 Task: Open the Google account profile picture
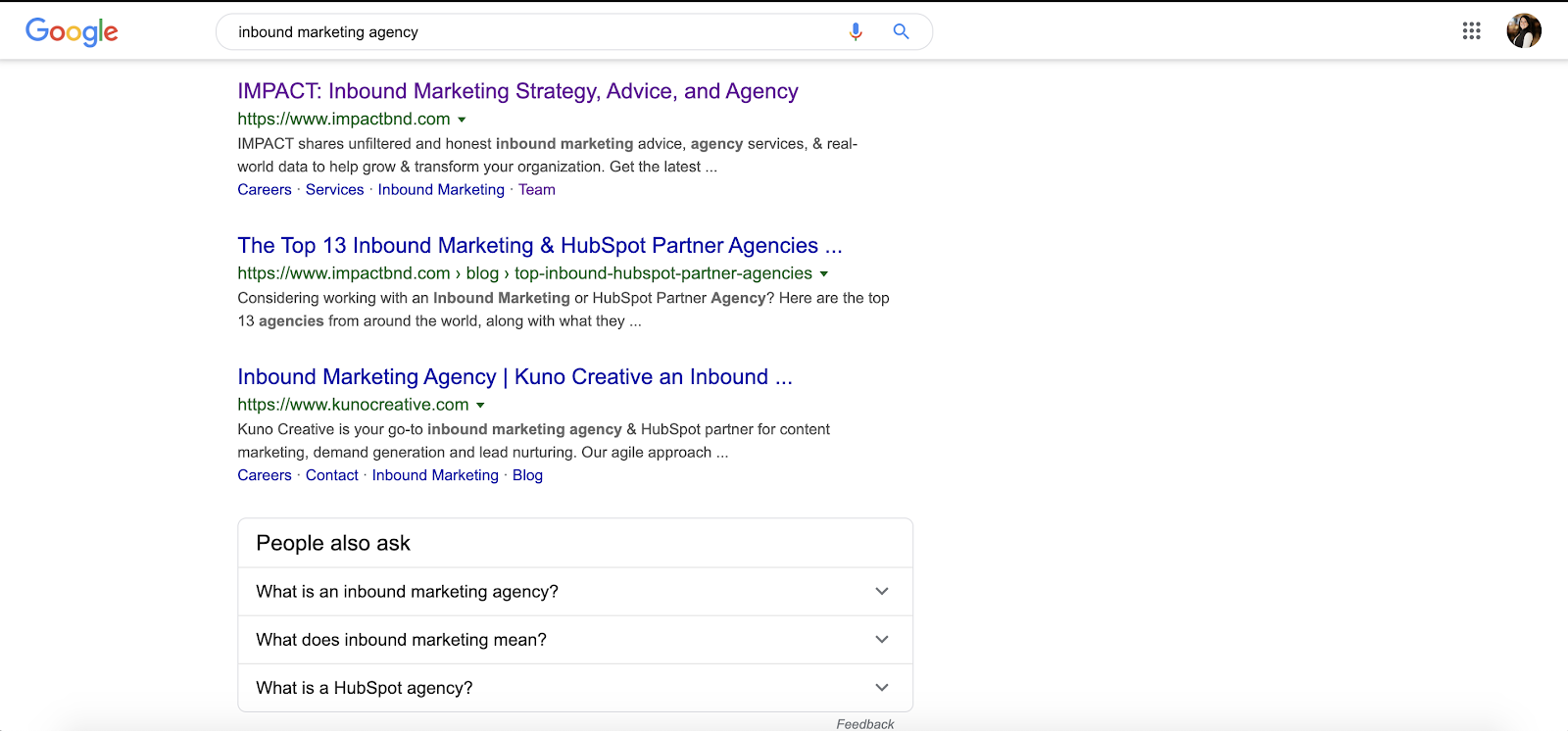(1524, 30)
